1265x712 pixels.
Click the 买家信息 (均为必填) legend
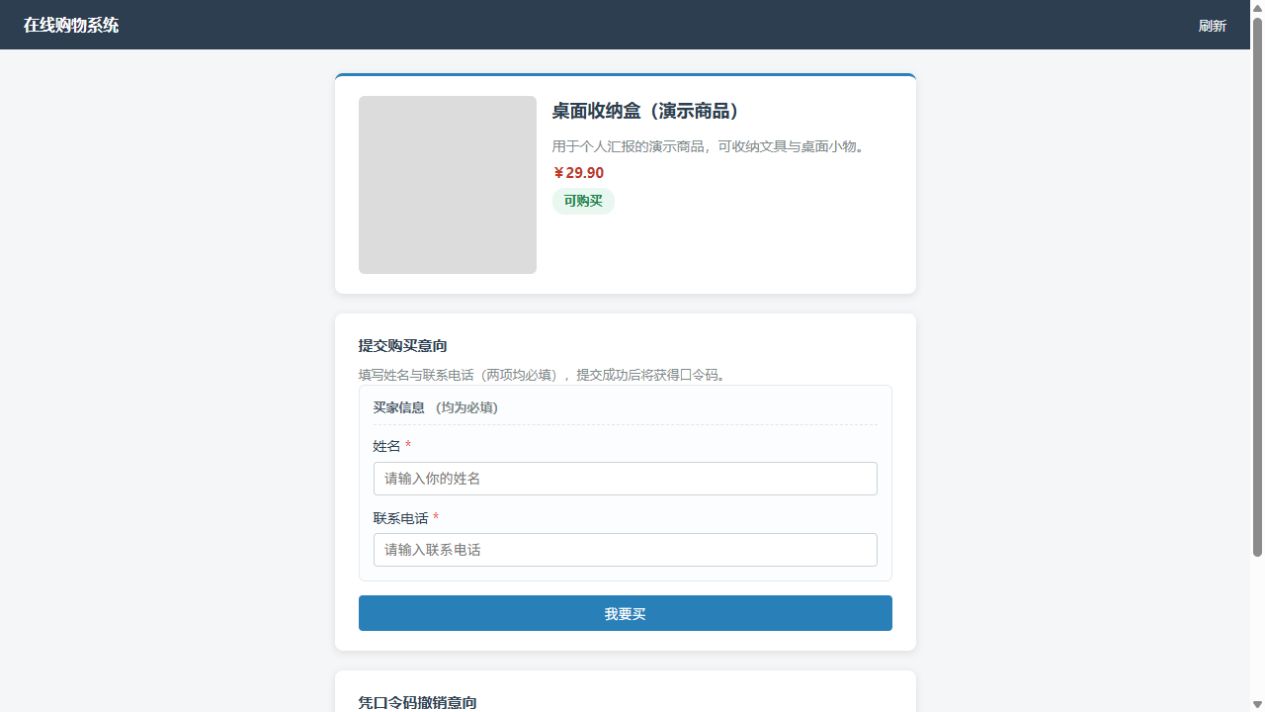pyautogui.click(x=435, y=408)
